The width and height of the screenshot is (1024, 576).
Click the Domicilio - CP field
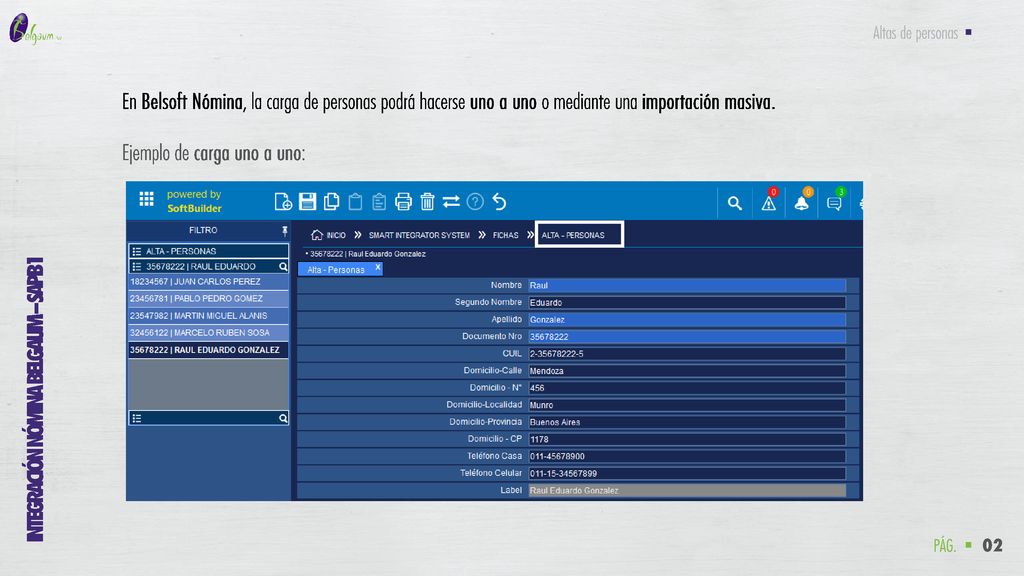click(687, 439)
